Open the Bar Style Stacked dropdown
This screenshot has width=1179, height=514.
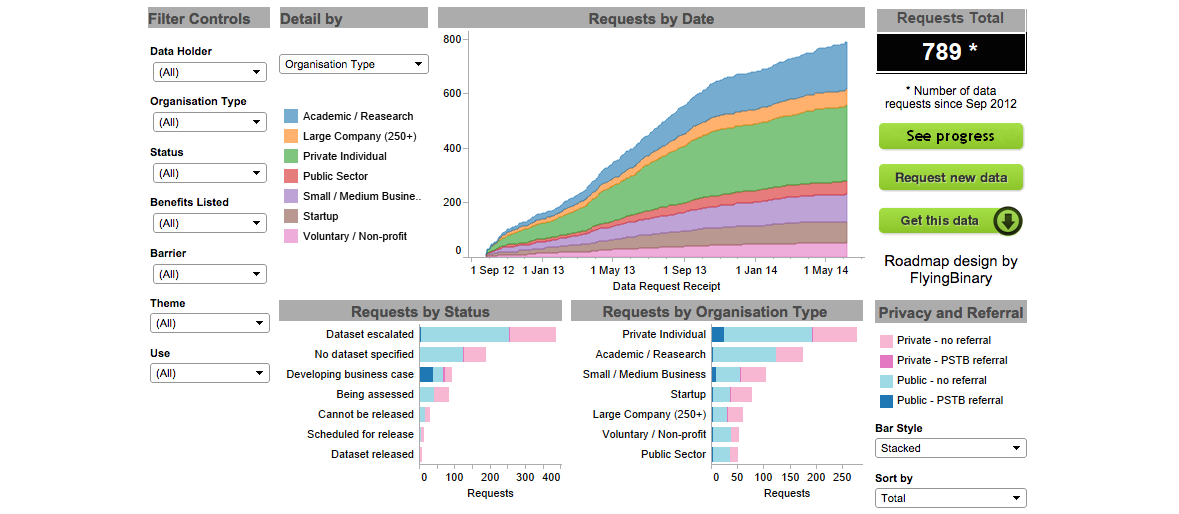point(950,448)
